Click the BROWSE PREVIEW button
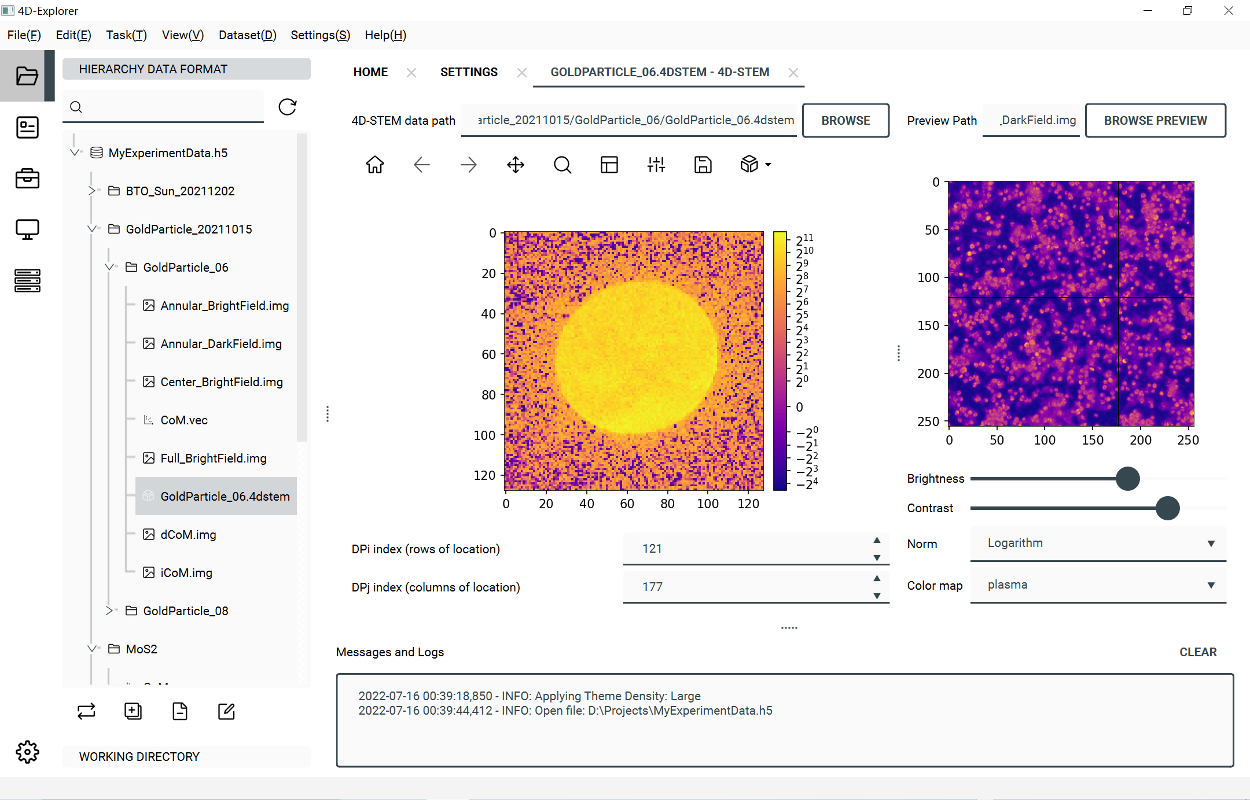Viewport: 1250px width, 800px height. pos(1155,120)
